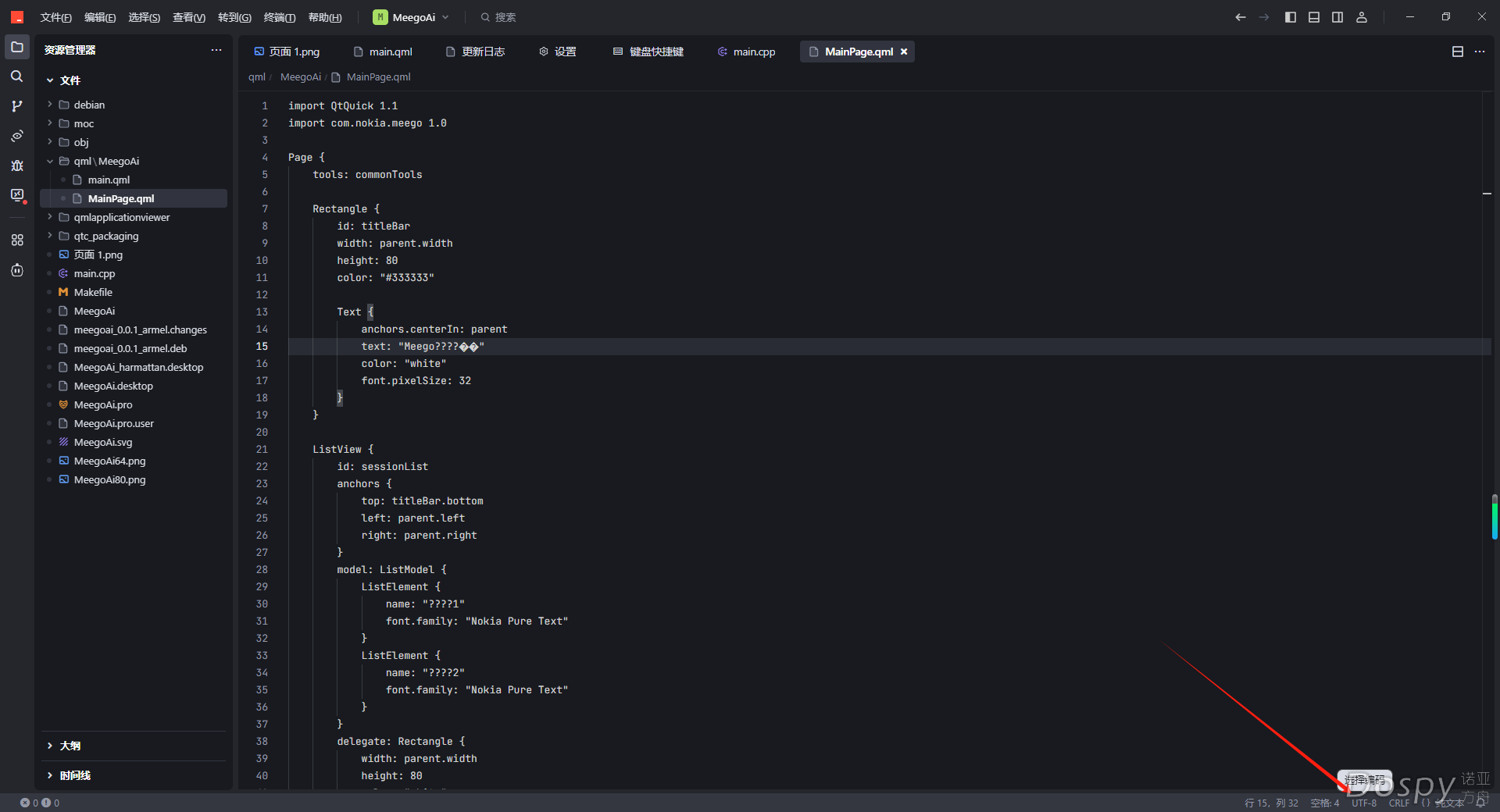Expand the 大纲 outline section
The width and height of the screenshot is (1500, 812).
[50, 746]
